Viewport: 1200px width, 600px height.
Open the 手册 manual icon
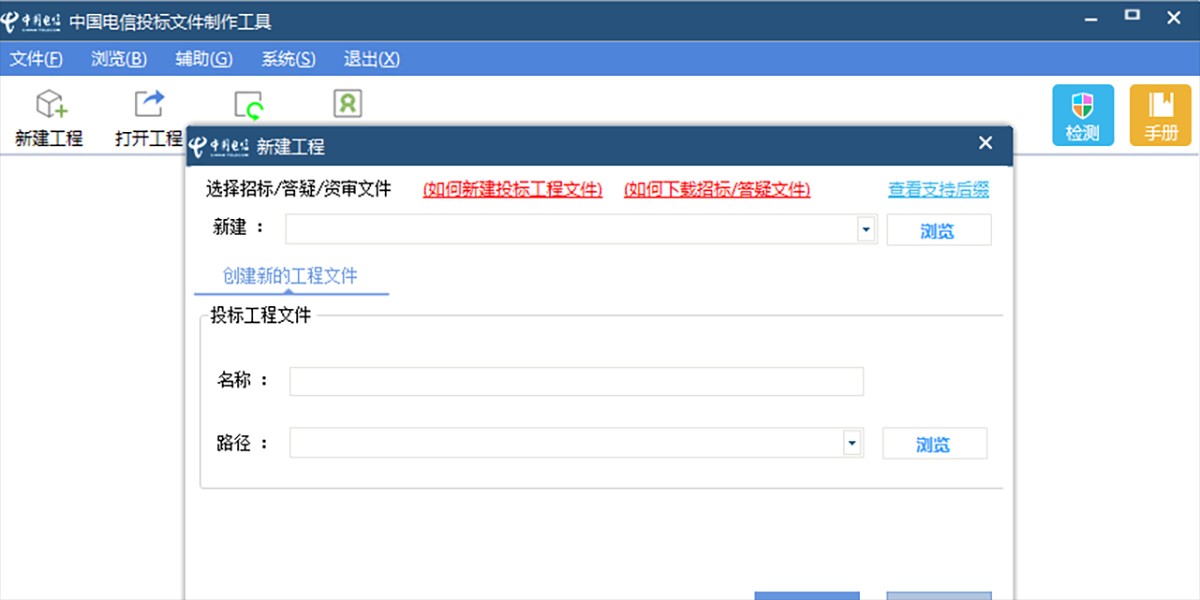pos(1160,113)
